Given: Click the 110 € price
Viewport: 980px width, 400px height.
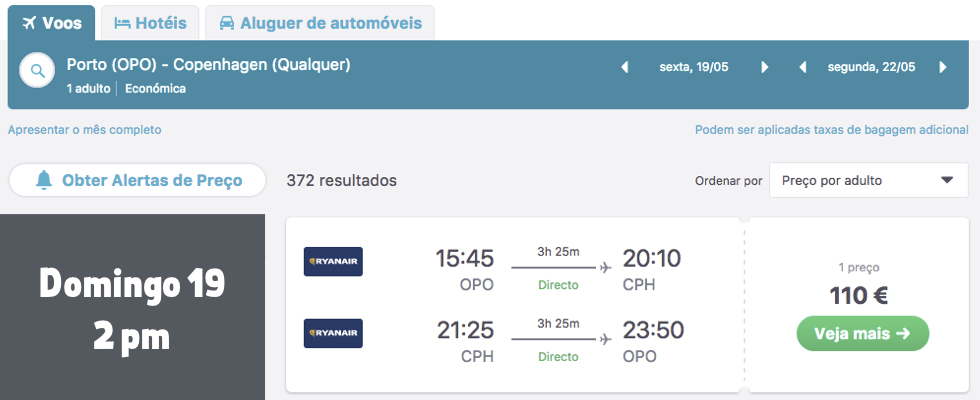Looking at the screenshot, I should (x=859, y=296).
